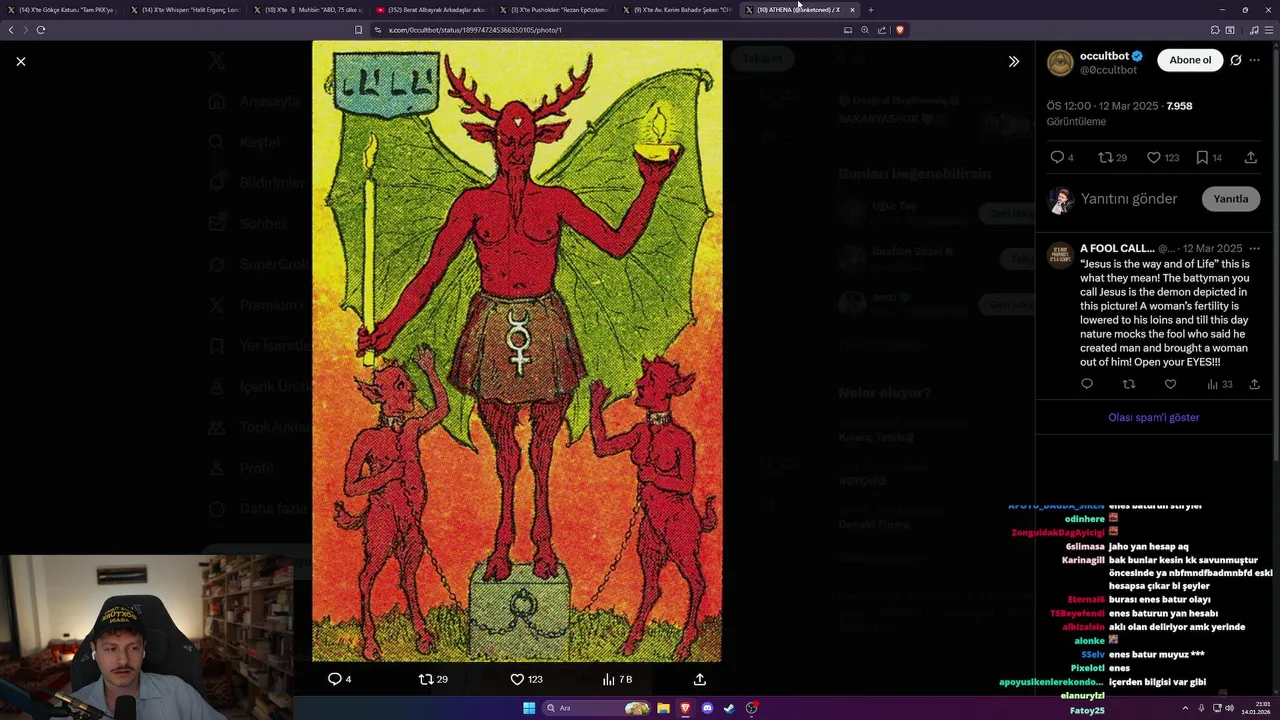Close the photo viewer with the X icon
This screenshot has width=1280, height=720.
coord(21,61)
